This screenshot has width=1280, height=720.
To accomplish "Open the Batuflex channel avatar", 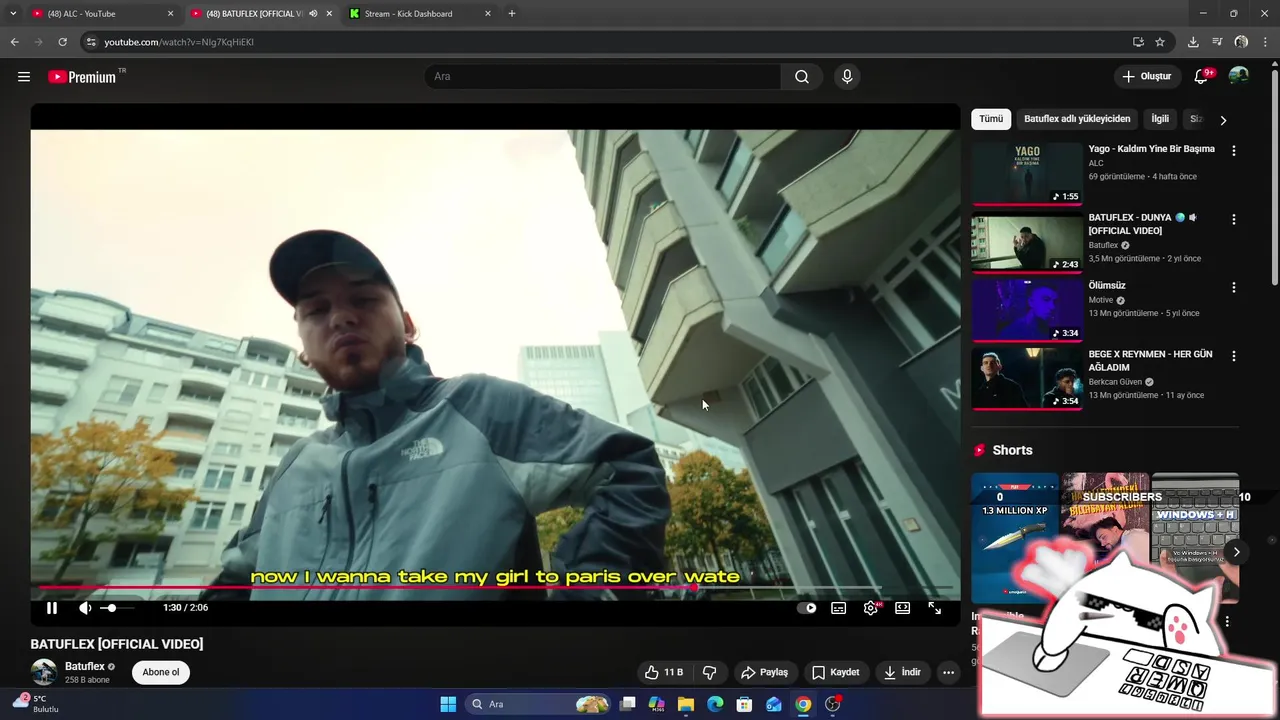I will [44, 672].
